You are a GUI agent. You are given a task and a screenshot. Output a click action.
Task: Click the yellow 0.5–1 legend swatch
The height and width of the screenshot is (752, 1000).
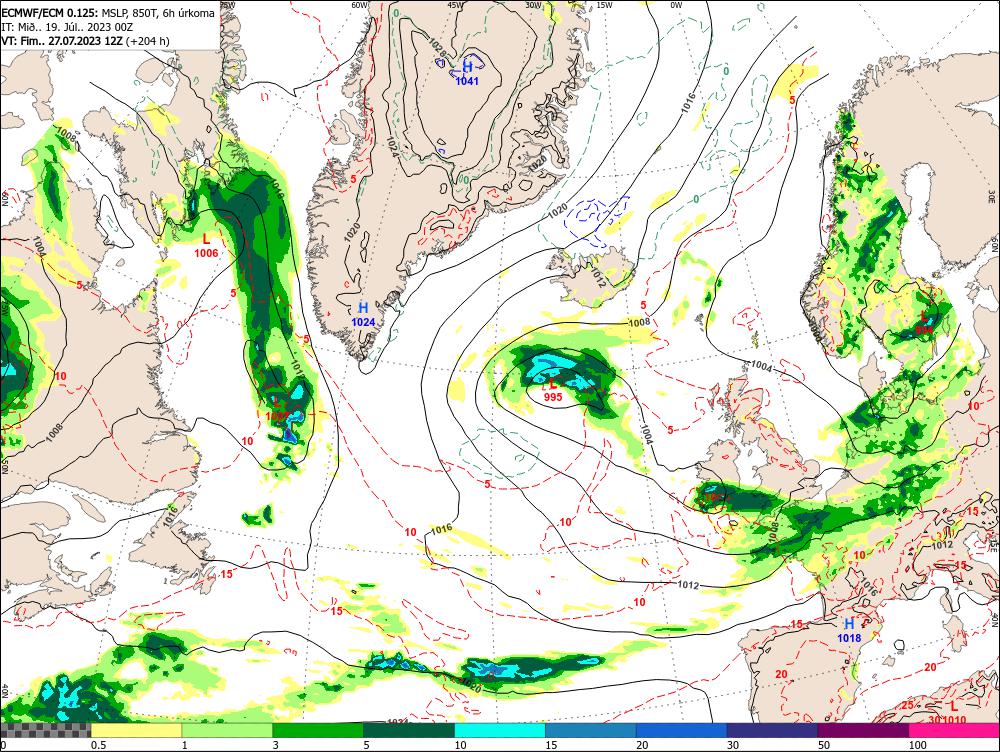(x=136, y=730)
